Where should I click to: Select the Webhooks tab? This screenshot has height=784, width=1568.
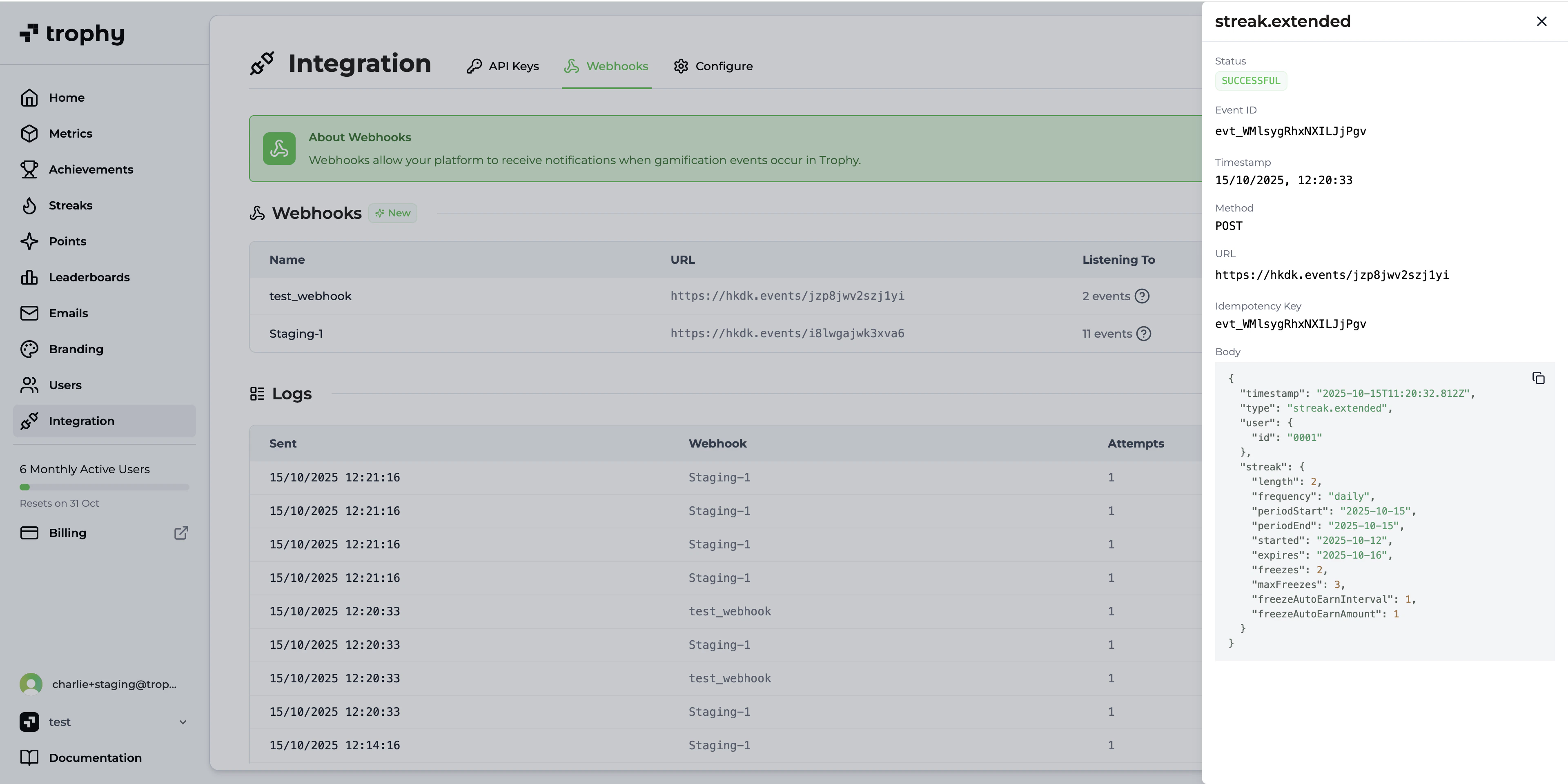(606, 66)
